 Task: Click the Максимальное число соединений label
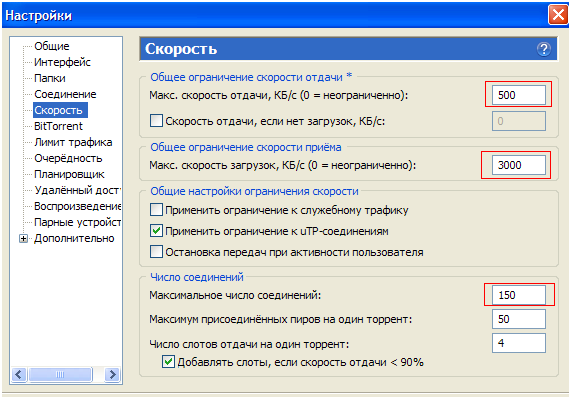(235, 295)
